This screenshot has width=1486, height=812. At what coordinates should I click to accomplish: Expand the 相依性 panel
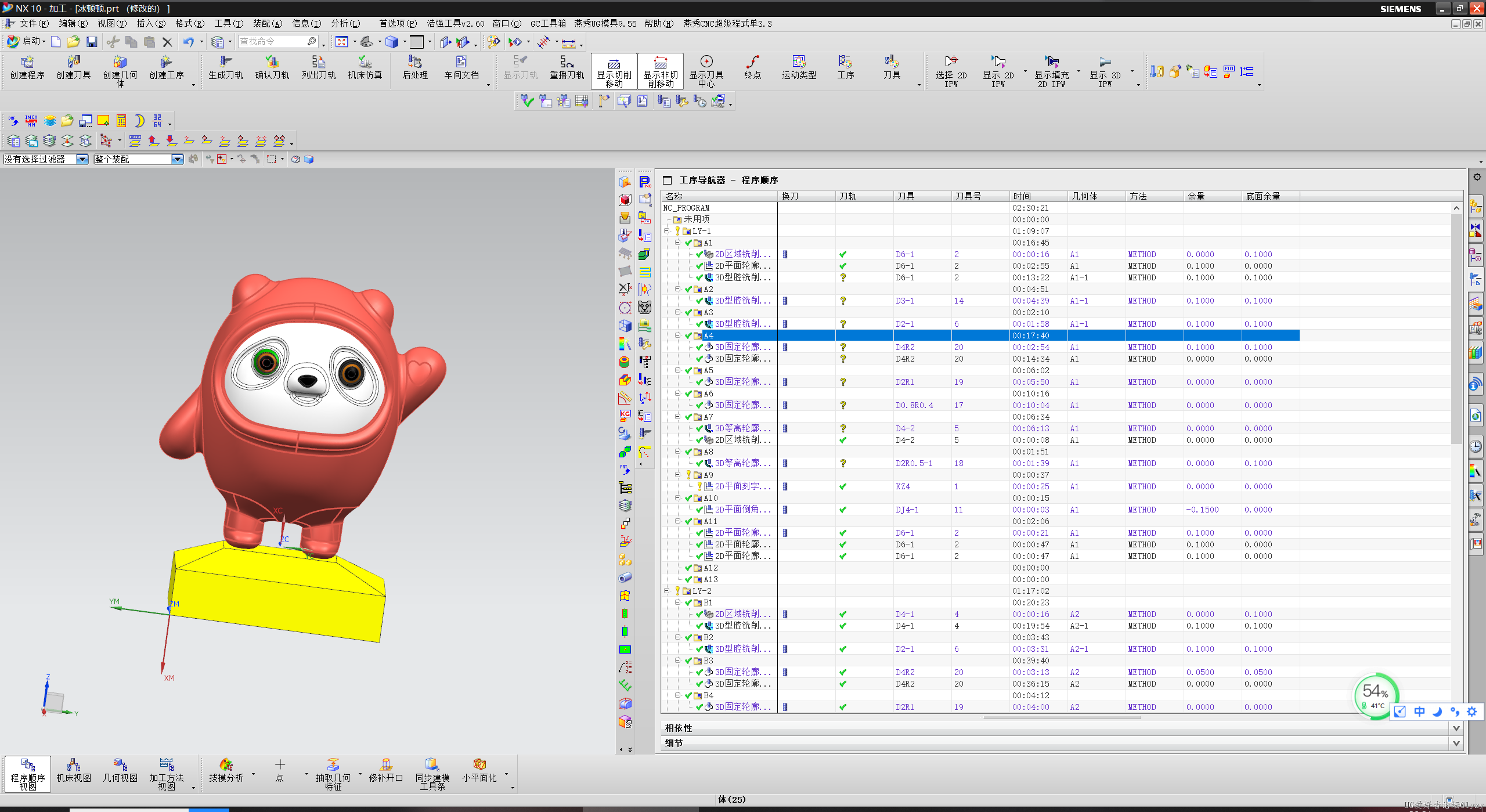(x=1456, y=728)
